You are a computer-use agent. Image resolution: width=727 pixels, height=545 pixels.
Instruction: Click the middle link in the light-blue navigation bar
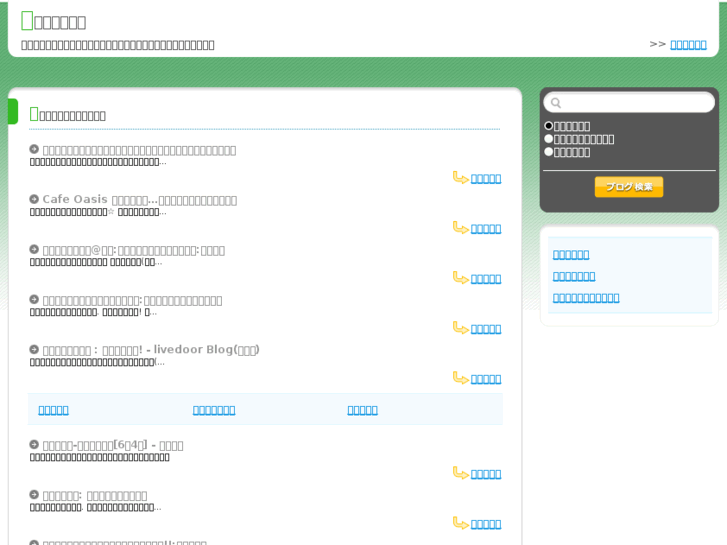pos(214,410)
